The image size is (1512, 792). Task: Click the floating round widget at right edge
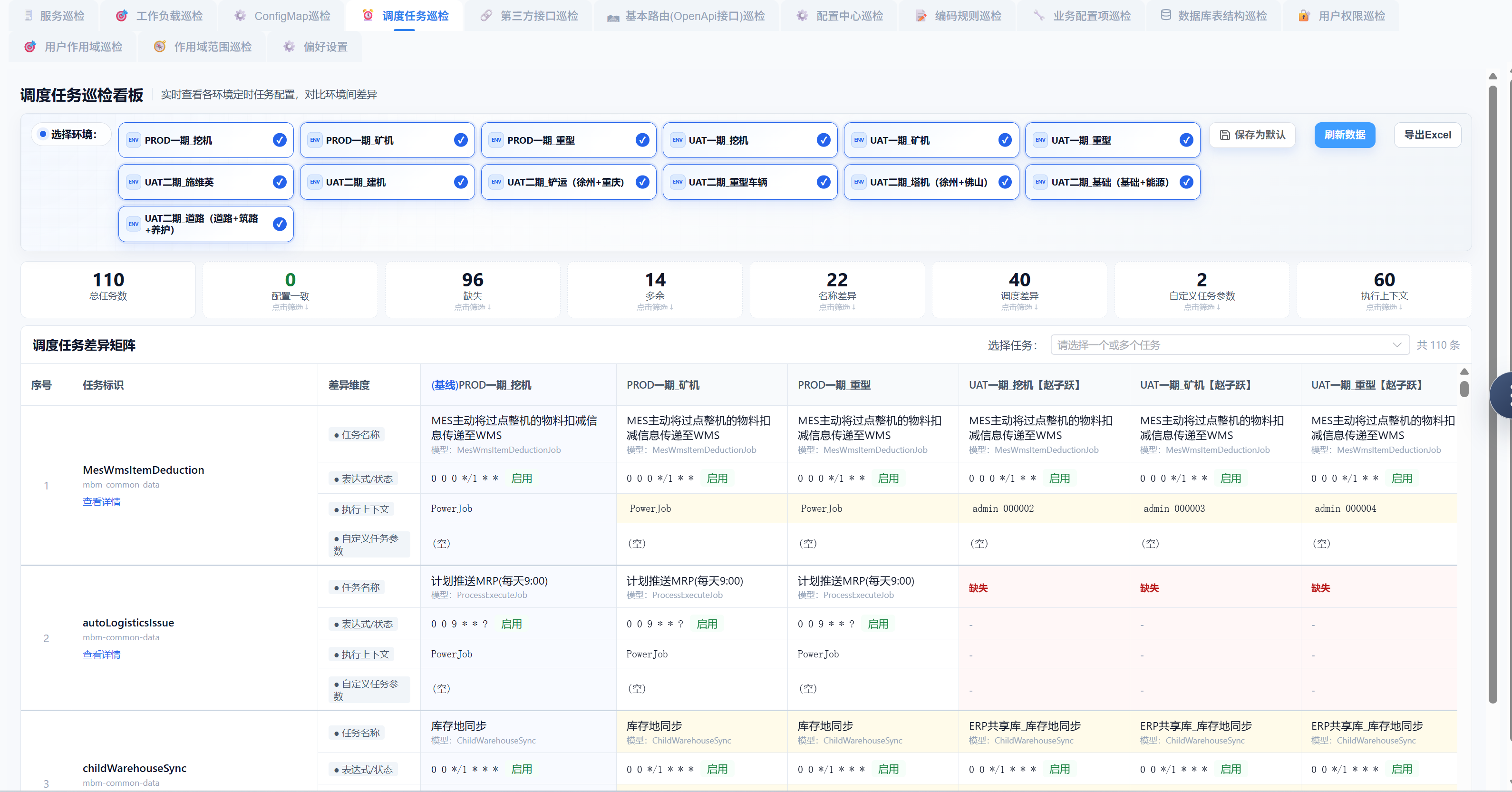[x=1502, y=396]
